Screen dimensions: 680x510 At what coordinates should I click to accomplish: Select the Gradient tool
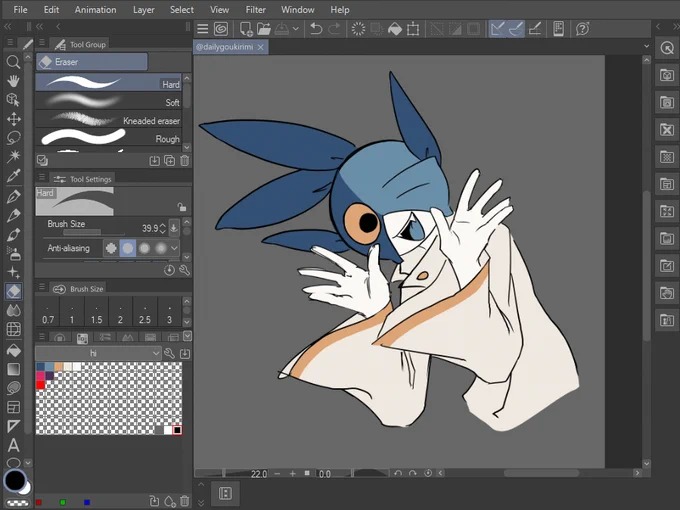[x=13, y=369]
